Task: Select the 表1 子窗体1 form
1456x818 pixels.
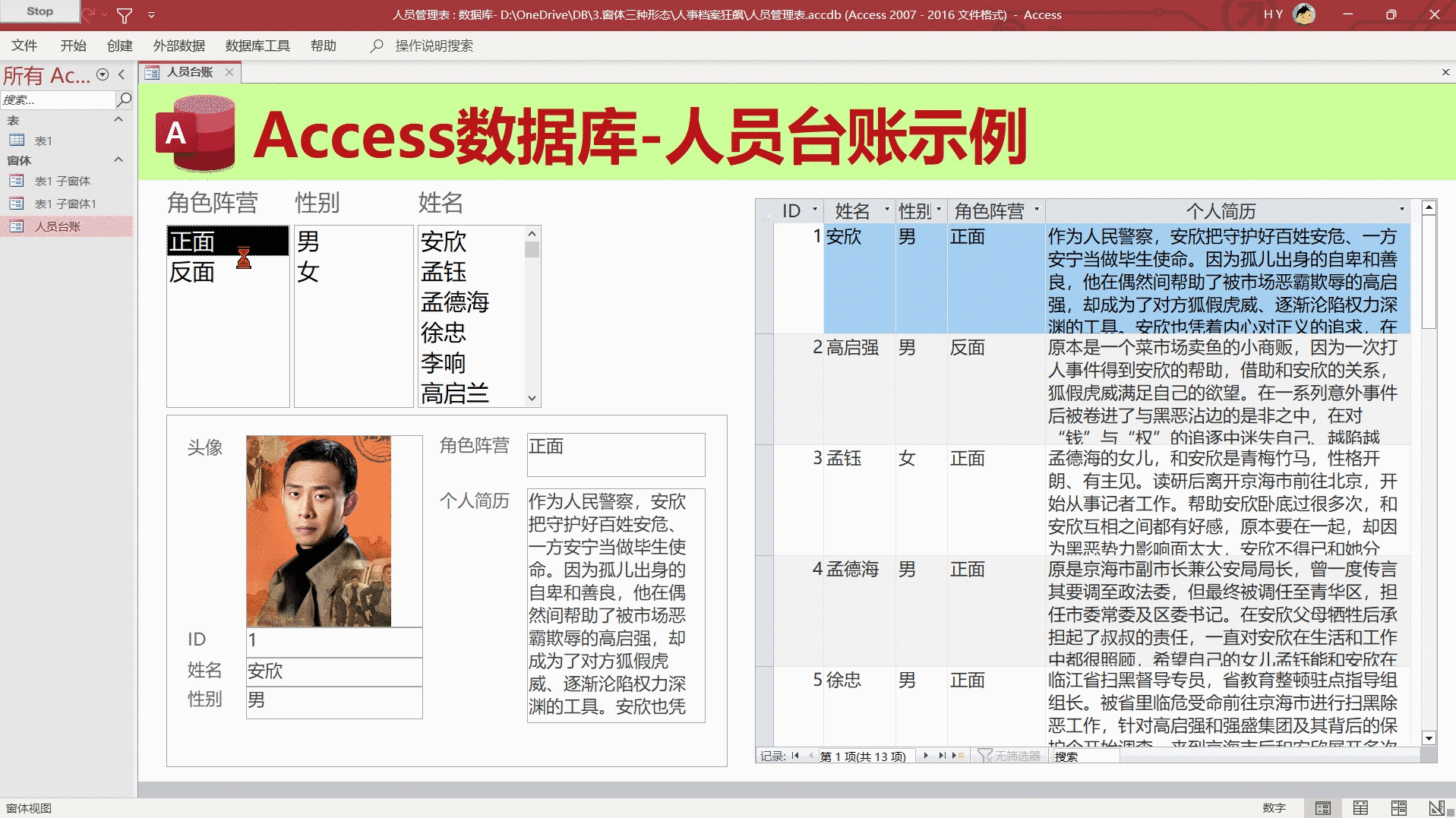Action: (x=65, y=204)
